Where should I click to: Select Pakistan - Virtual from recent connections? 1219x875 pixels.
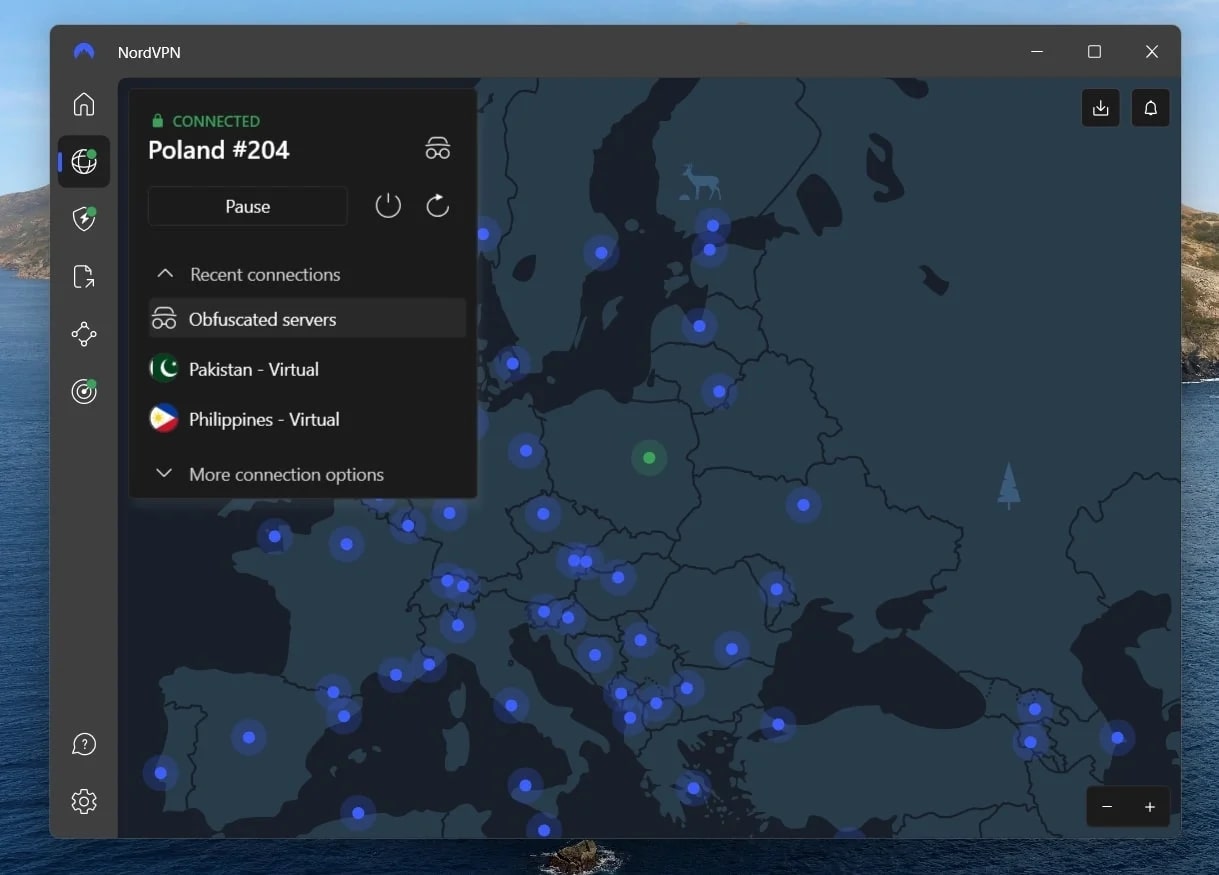[253, 369]
